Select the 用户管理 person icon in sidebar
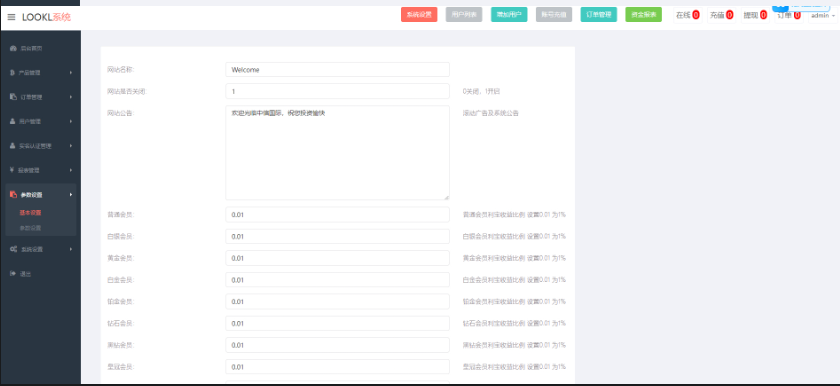The height and width of the screenshot is (386, 840). pyautogui.click(x=13, y=122)
